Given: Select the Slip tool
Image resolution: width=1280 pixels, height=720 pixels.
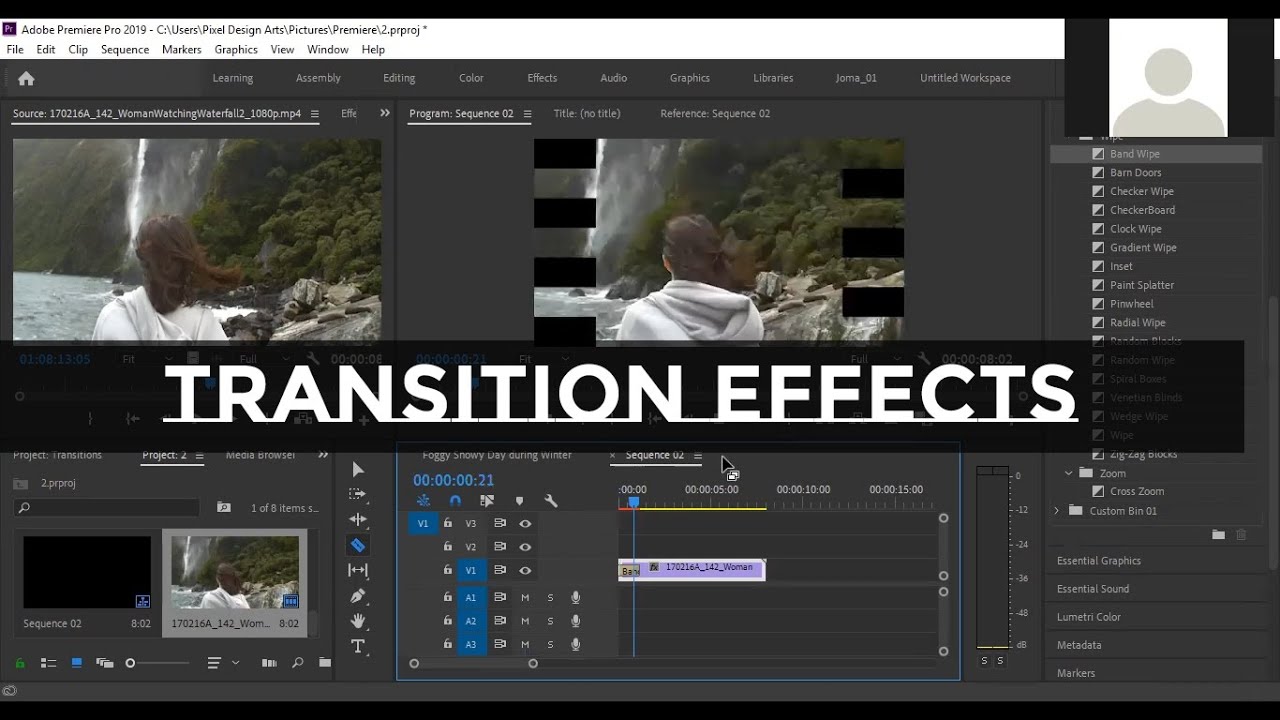Looking at the screenshot, I should click(x=358, y=570).
